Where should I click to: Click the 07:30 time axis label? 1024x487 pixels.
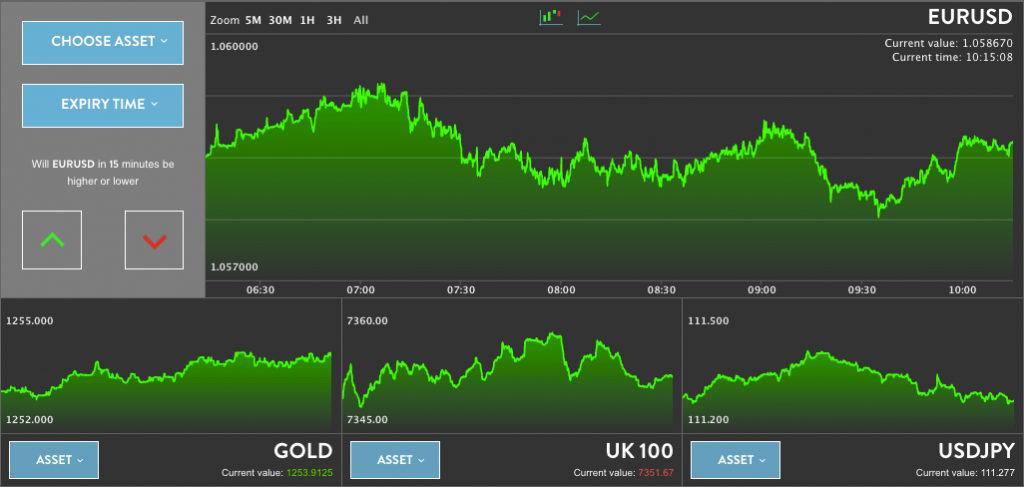tap(460, 290)
